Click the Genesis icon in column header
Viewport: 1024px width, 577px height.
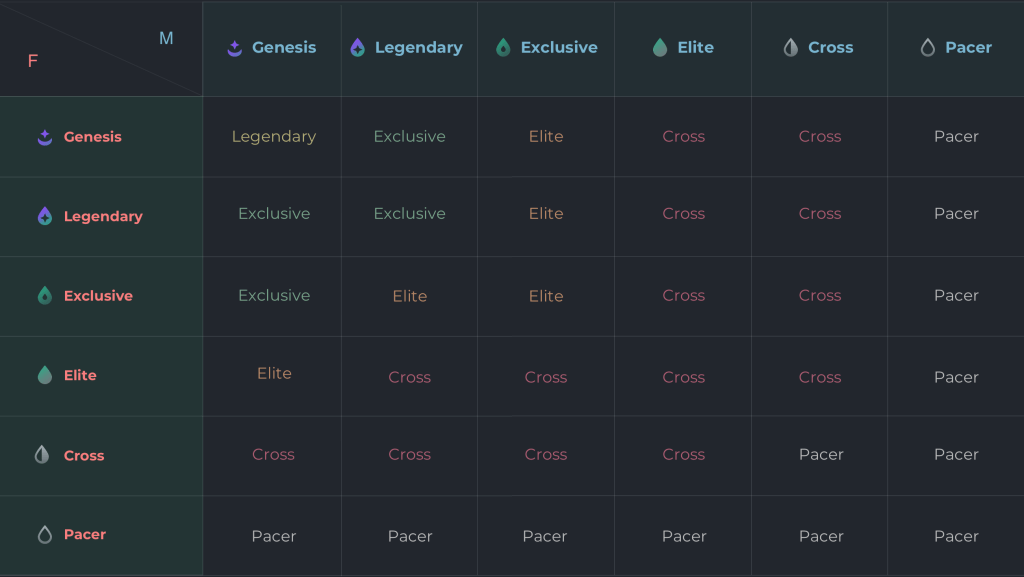(x=235, y=48)
